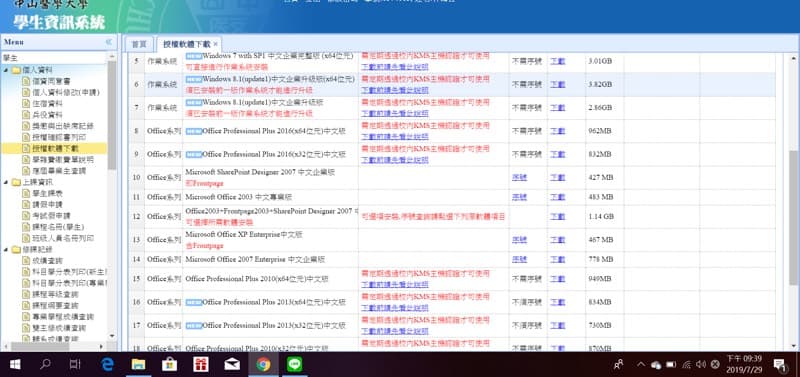Click the document icon beside 住宿資料

(26, 104)
